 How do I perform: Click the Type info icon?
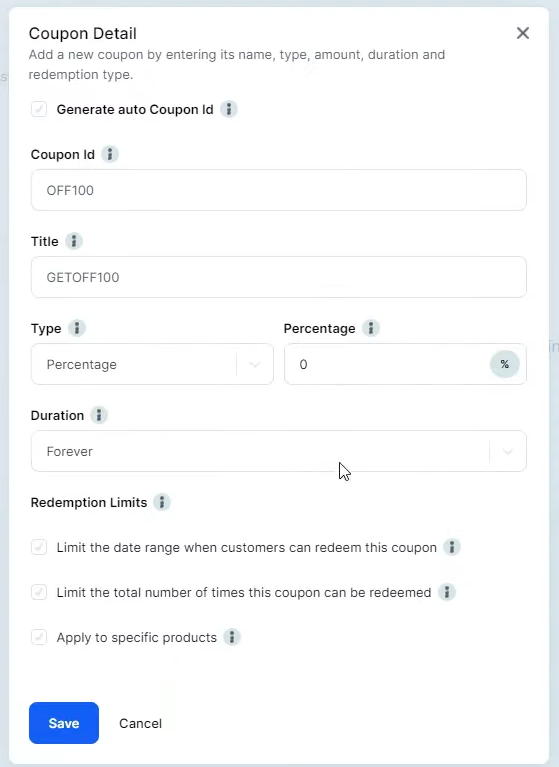(x=76, y=328)
